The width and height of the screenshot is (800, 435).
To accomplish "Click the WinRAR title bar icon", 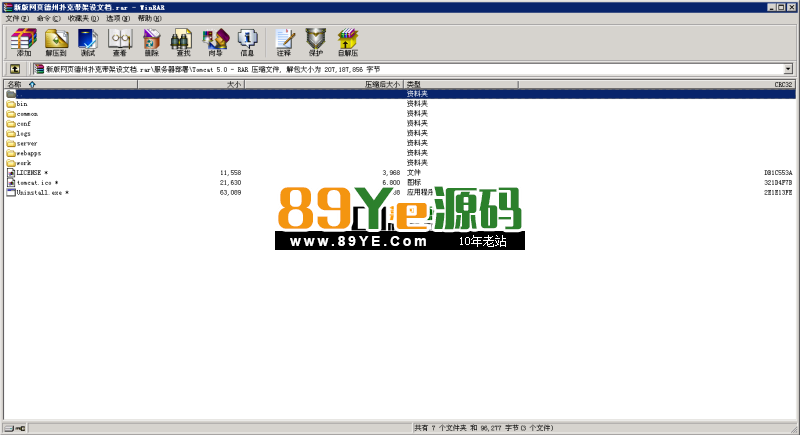I will pyautogui.click(x=8, y=7).
